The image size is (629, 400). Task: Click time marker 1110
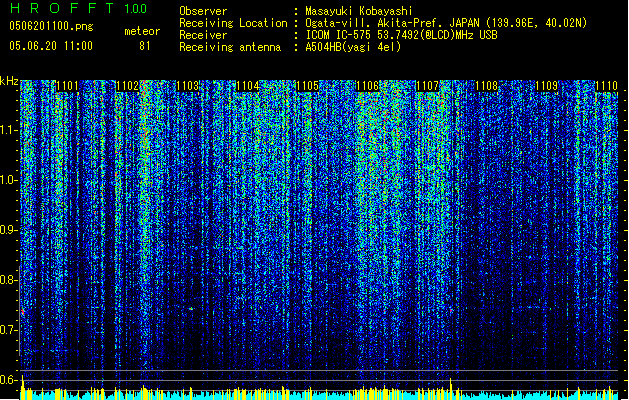coord(607,86)
